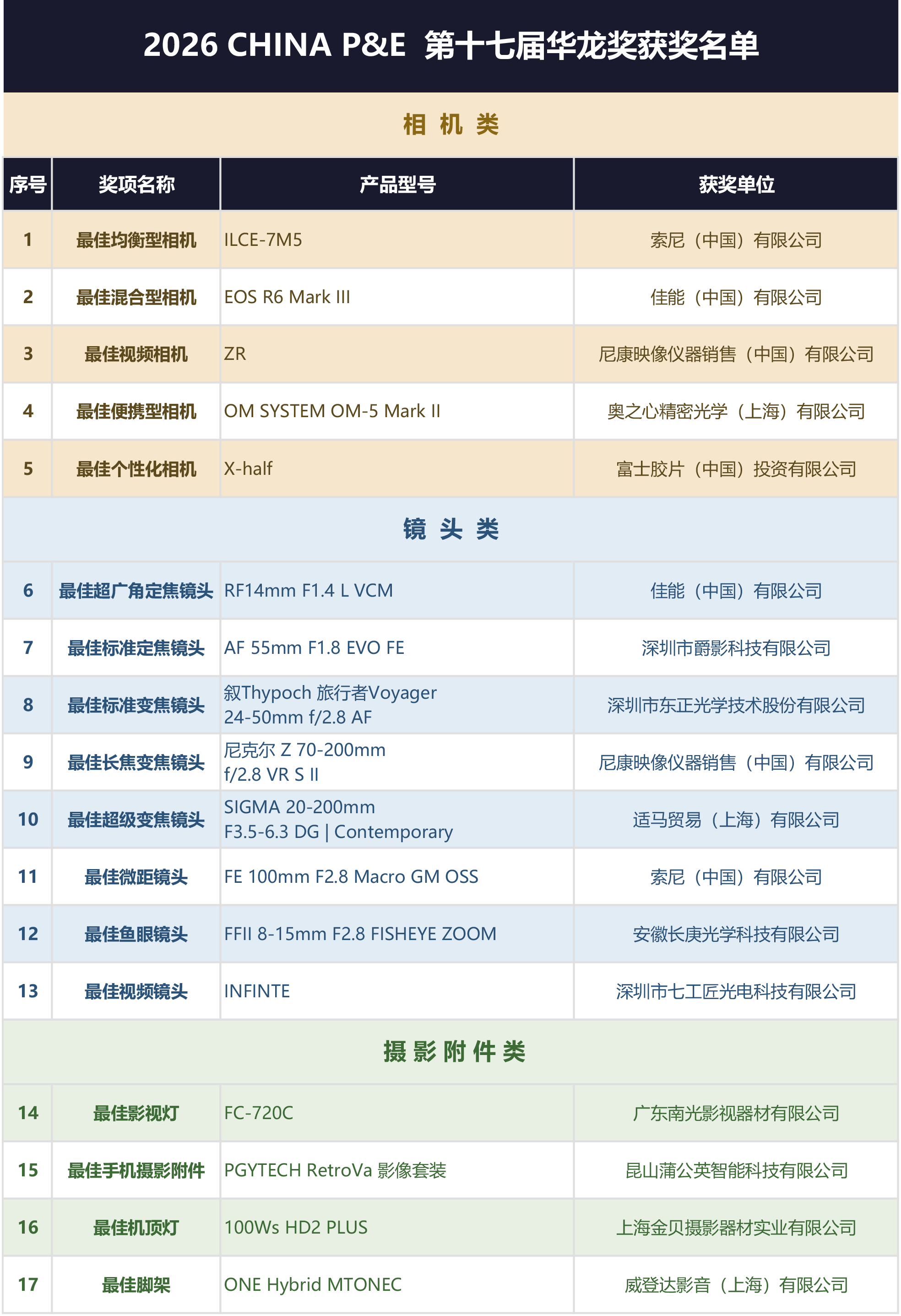901x1316 pixels.
Task: Select the company "上海金贝摄影器材实业有限公司"
Action: point(736,1228)
